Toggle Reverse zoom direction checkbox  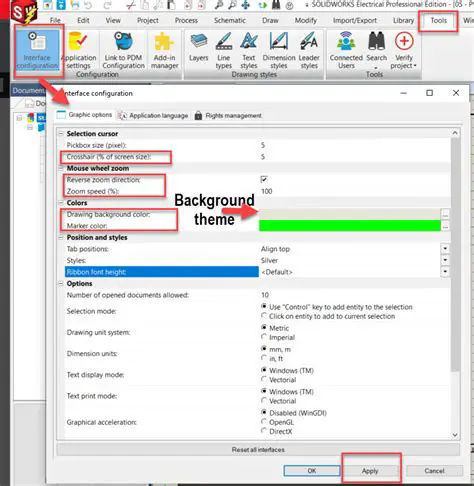tap(264, 179)
